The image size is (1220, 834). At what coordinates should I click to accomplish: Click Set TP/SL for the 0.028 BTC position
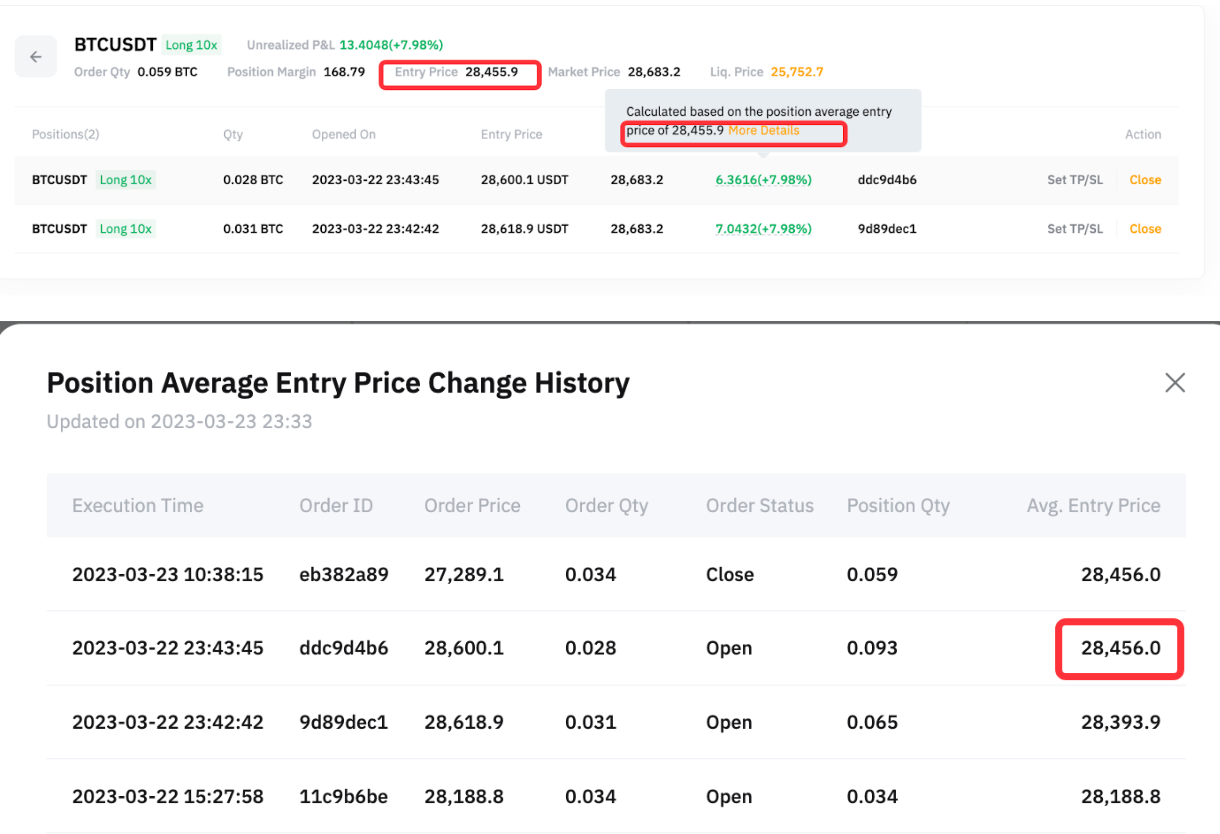click(x=1074, y=180)
